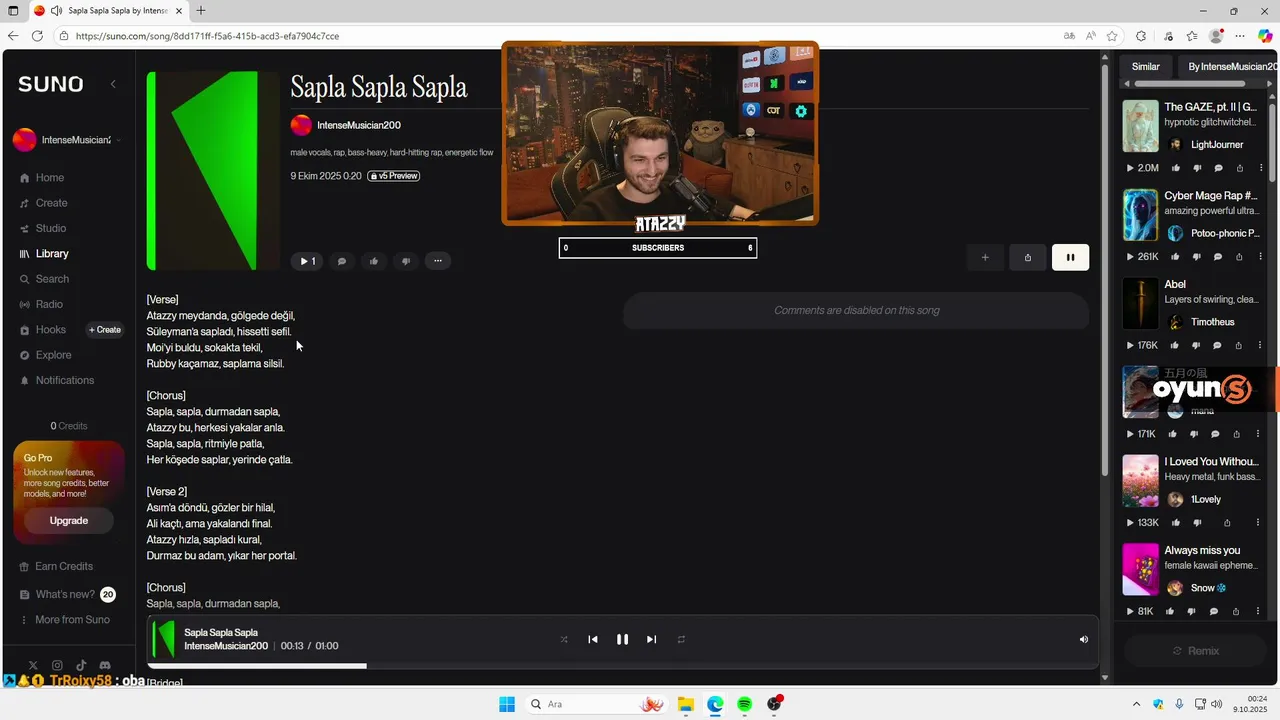Open more options for Always miss you
This screenshot has height=720, width=1280.
coord(1258,611)
